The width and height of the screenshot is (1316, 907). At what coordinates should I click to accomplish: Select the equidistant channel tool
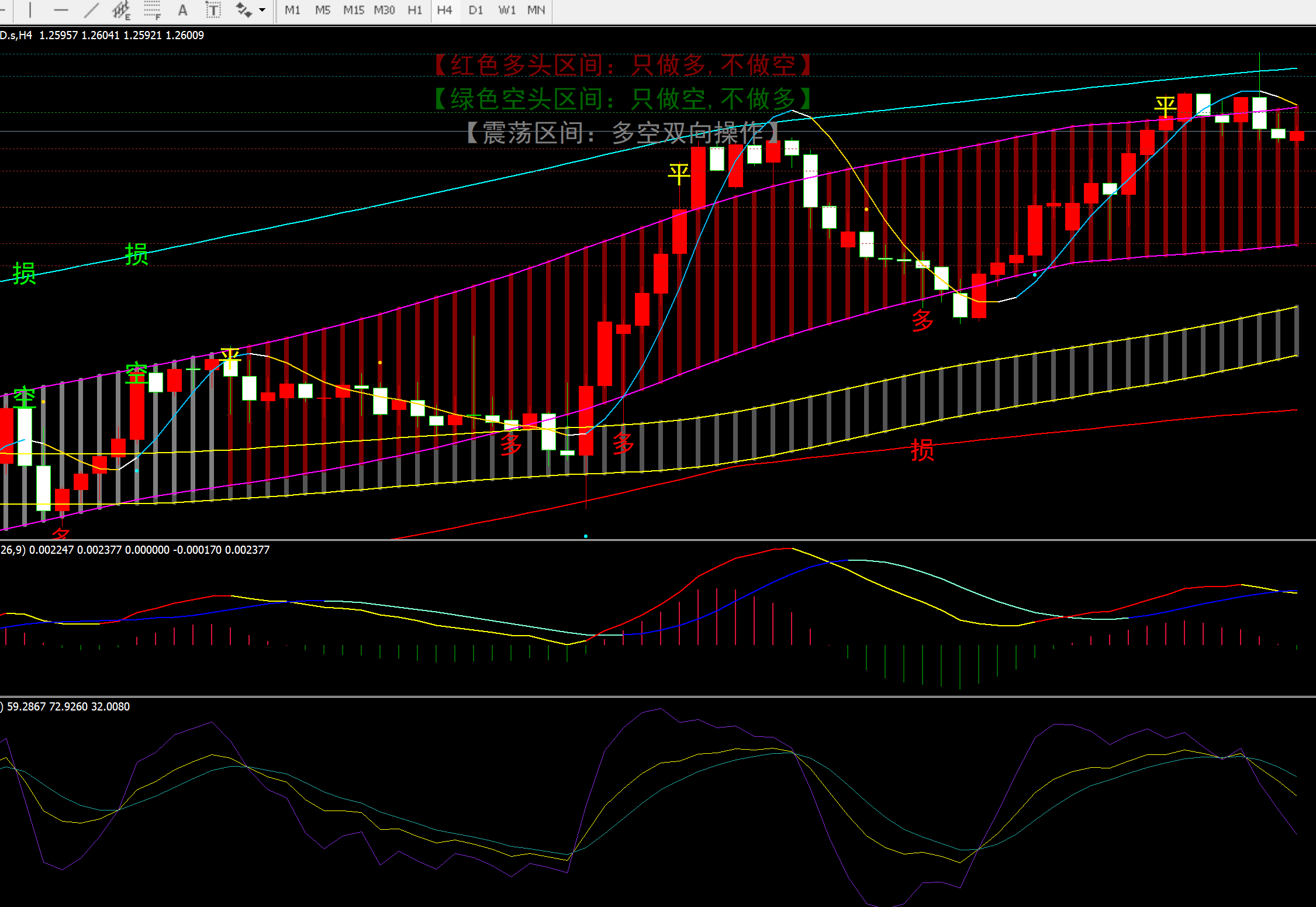point(121,10)
